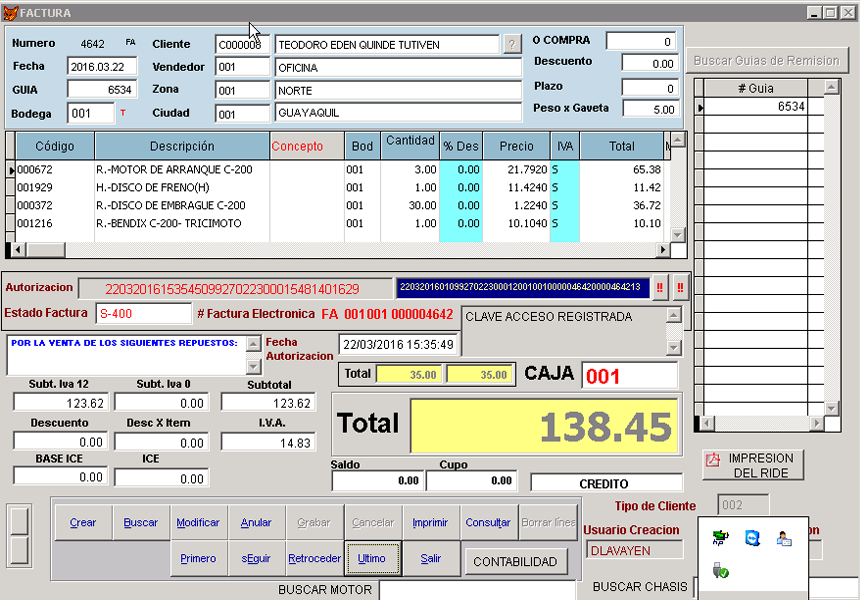Click the Cliente code input field
This screenshot has height=600, width=860.
(242, 45)
